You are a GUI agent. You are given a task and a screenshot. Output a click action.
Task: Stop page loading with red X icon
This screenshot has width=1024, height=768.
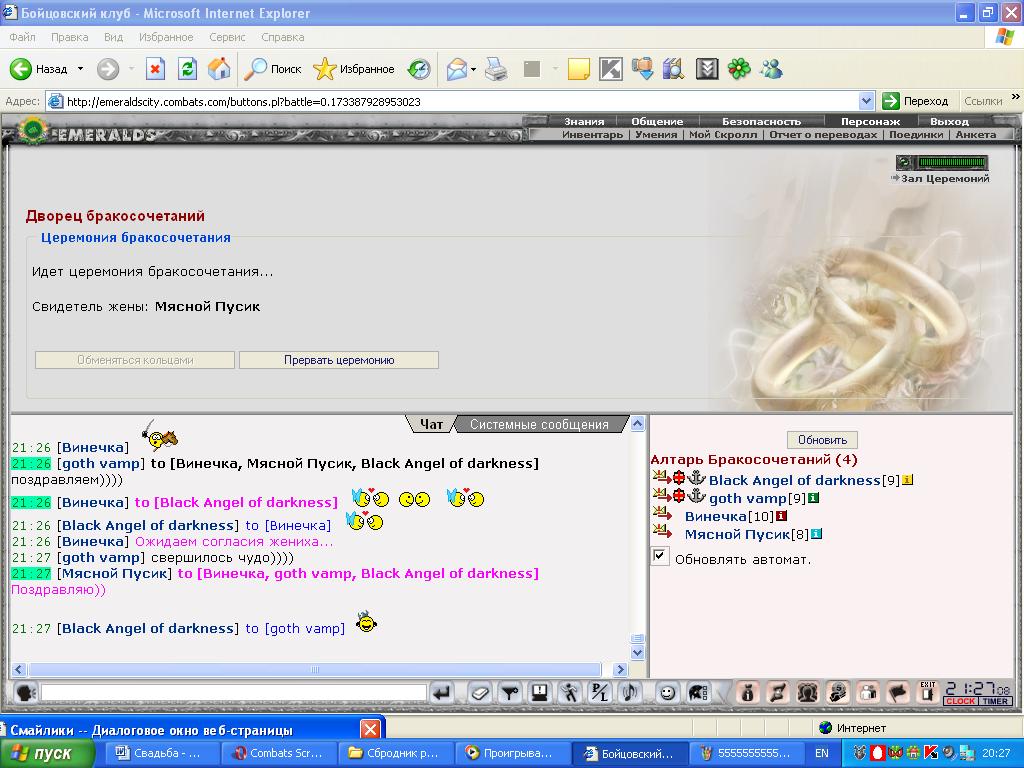(155, 69)
